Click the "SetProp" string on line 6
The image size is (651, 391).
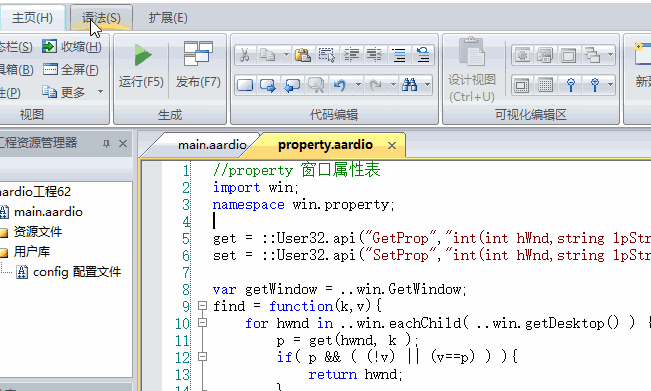point(400,255)
